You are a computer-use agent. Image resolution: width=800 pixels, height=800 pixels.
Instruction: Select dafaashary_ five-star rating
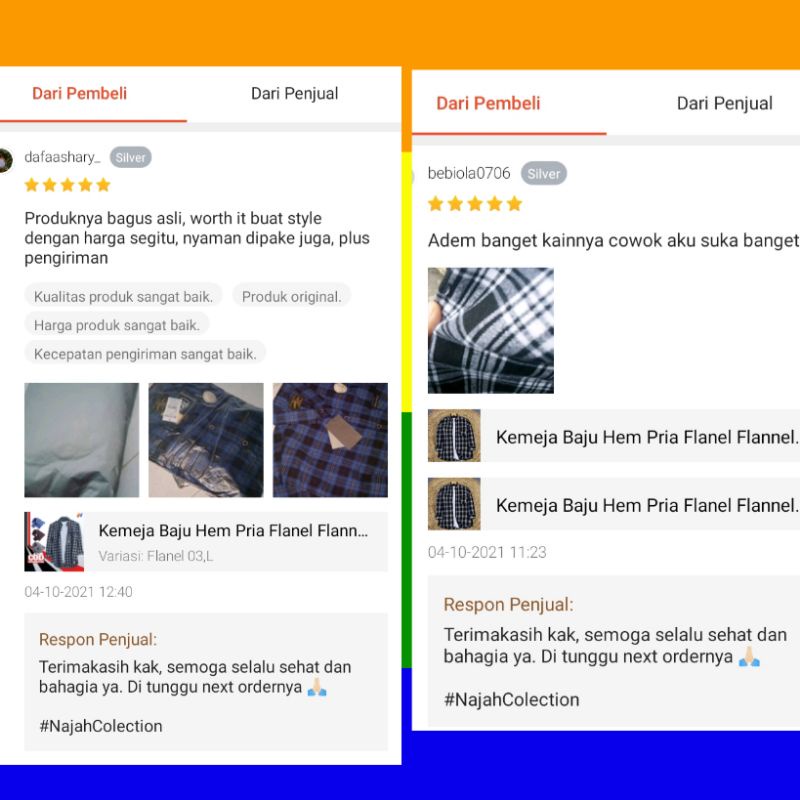67,185
